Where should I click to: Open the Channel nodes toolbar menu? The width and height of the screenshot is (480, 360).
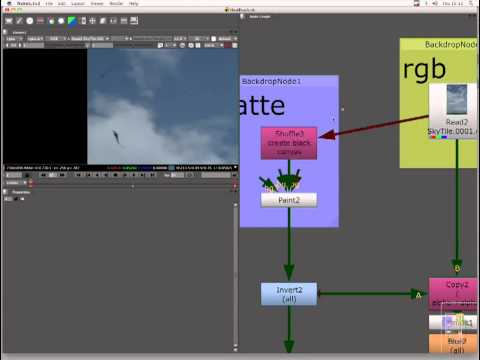(x=40, y=21)
